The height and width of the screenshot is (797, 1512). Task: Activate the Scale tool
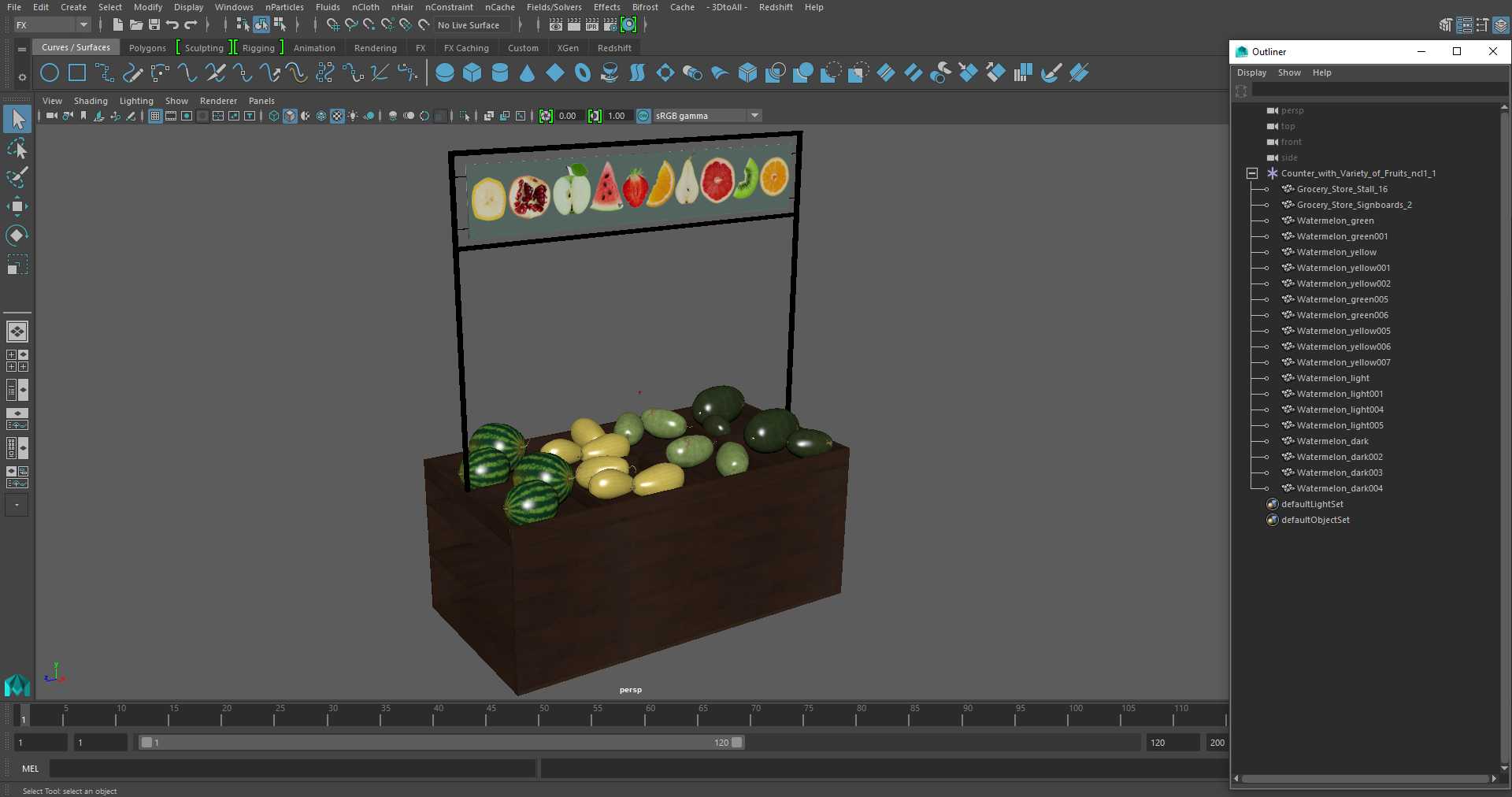(x=17, y=264)
